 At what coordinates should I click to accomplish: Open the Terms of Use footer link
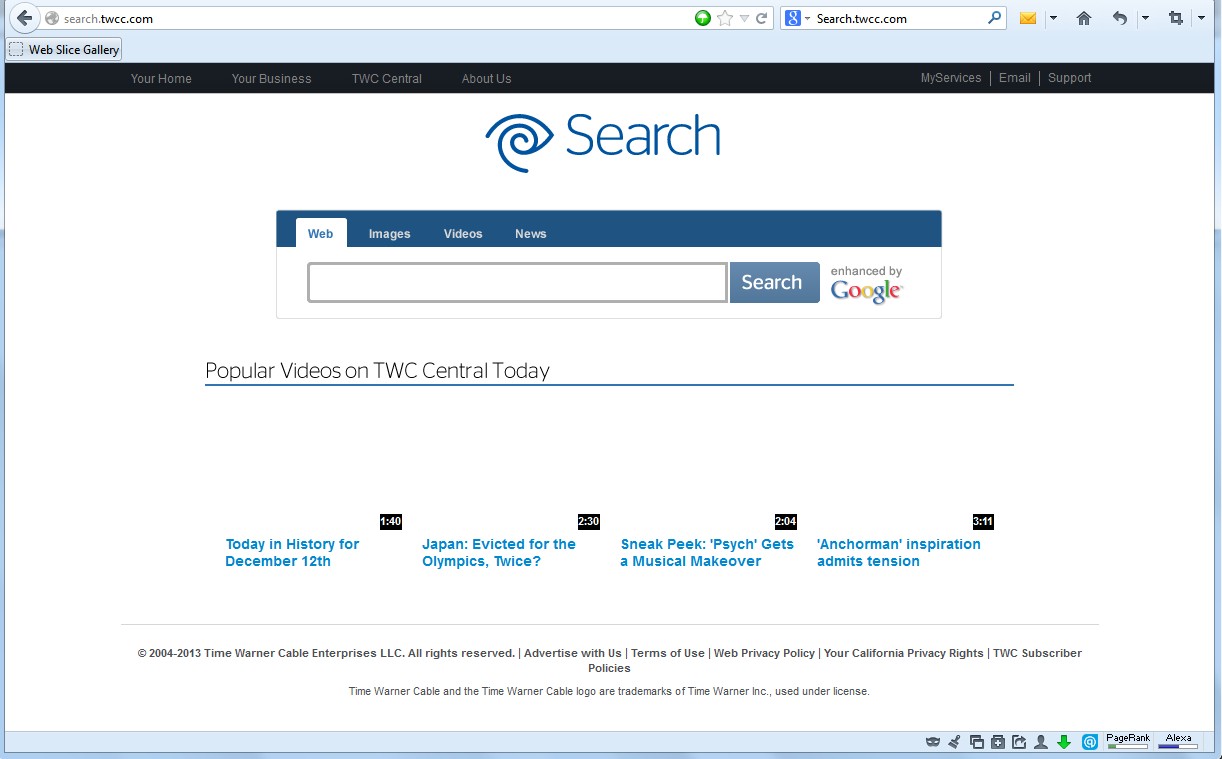[x=668, y=653]
